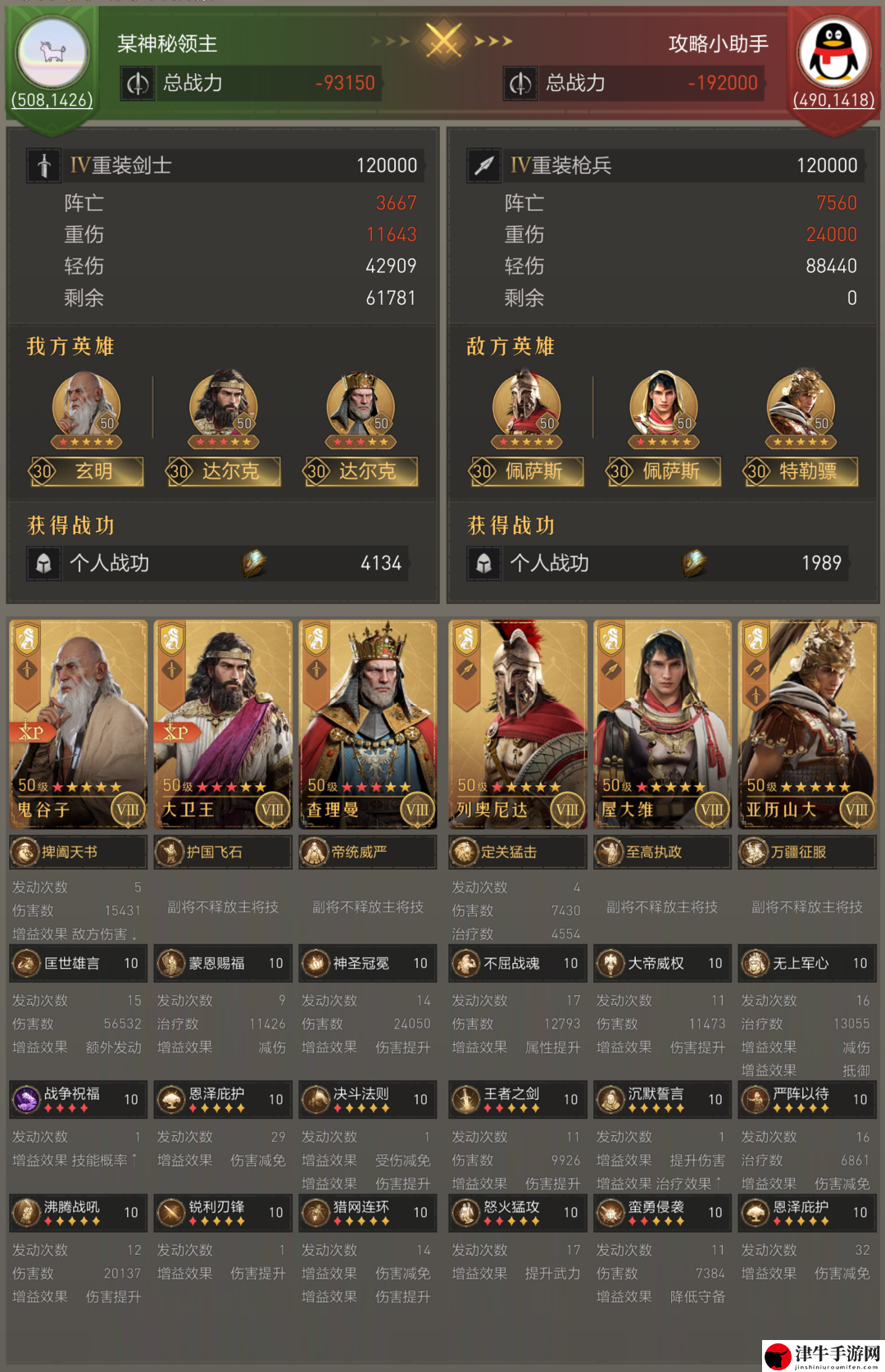Open the 捭阖天书 skill icon
The height and width of the screenshot is (1372, 885).
25,852
